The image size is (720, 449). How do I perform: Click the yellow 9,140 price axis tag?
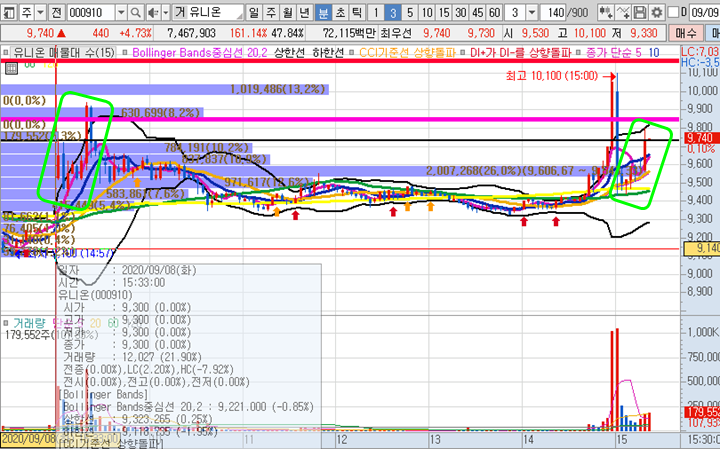(701, 248)
